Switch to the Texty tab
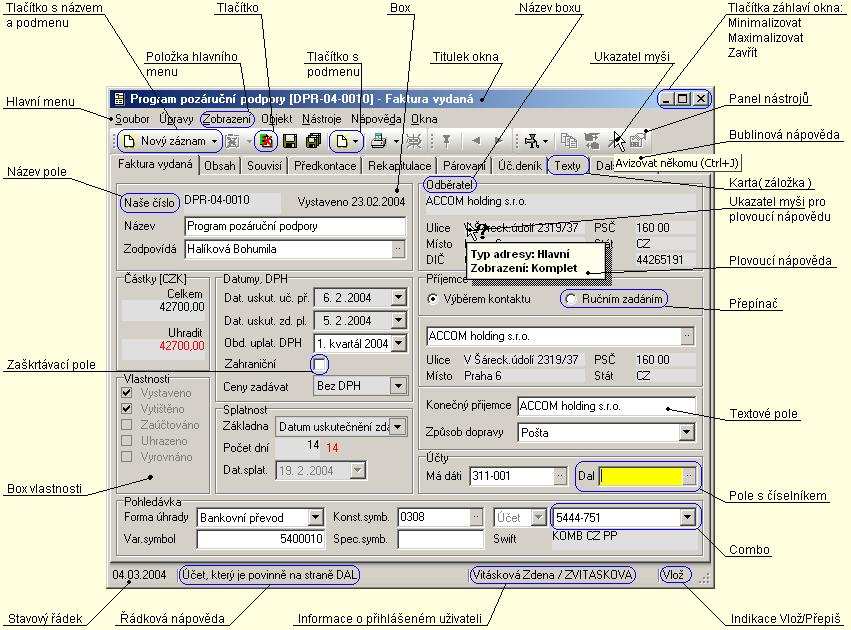Viewport: 851px width, 630px height. [567, 166]
